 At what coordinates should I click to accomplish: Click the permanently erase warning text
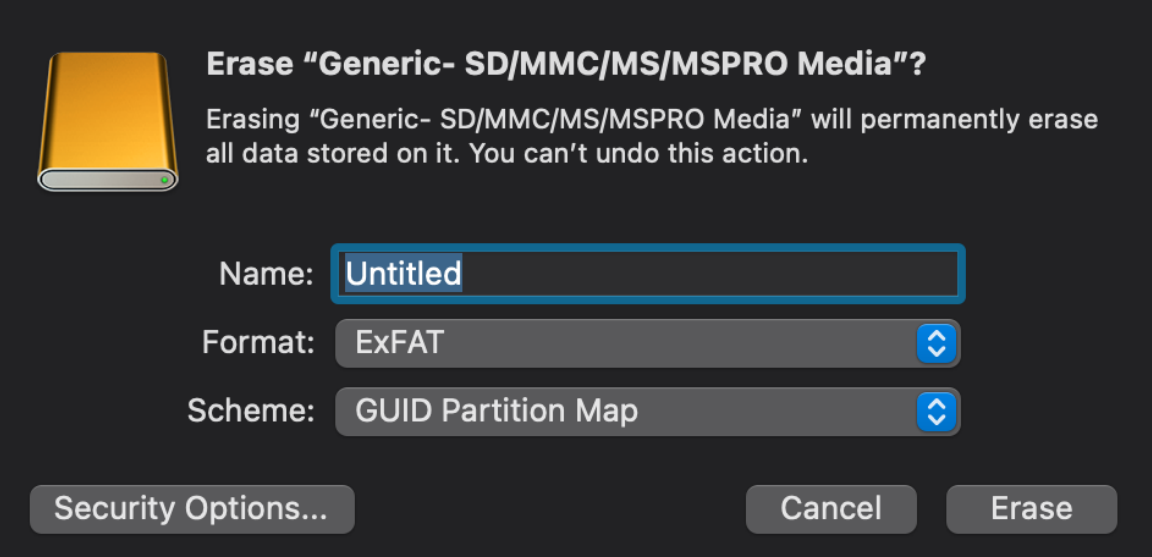(x=652, y=137)
